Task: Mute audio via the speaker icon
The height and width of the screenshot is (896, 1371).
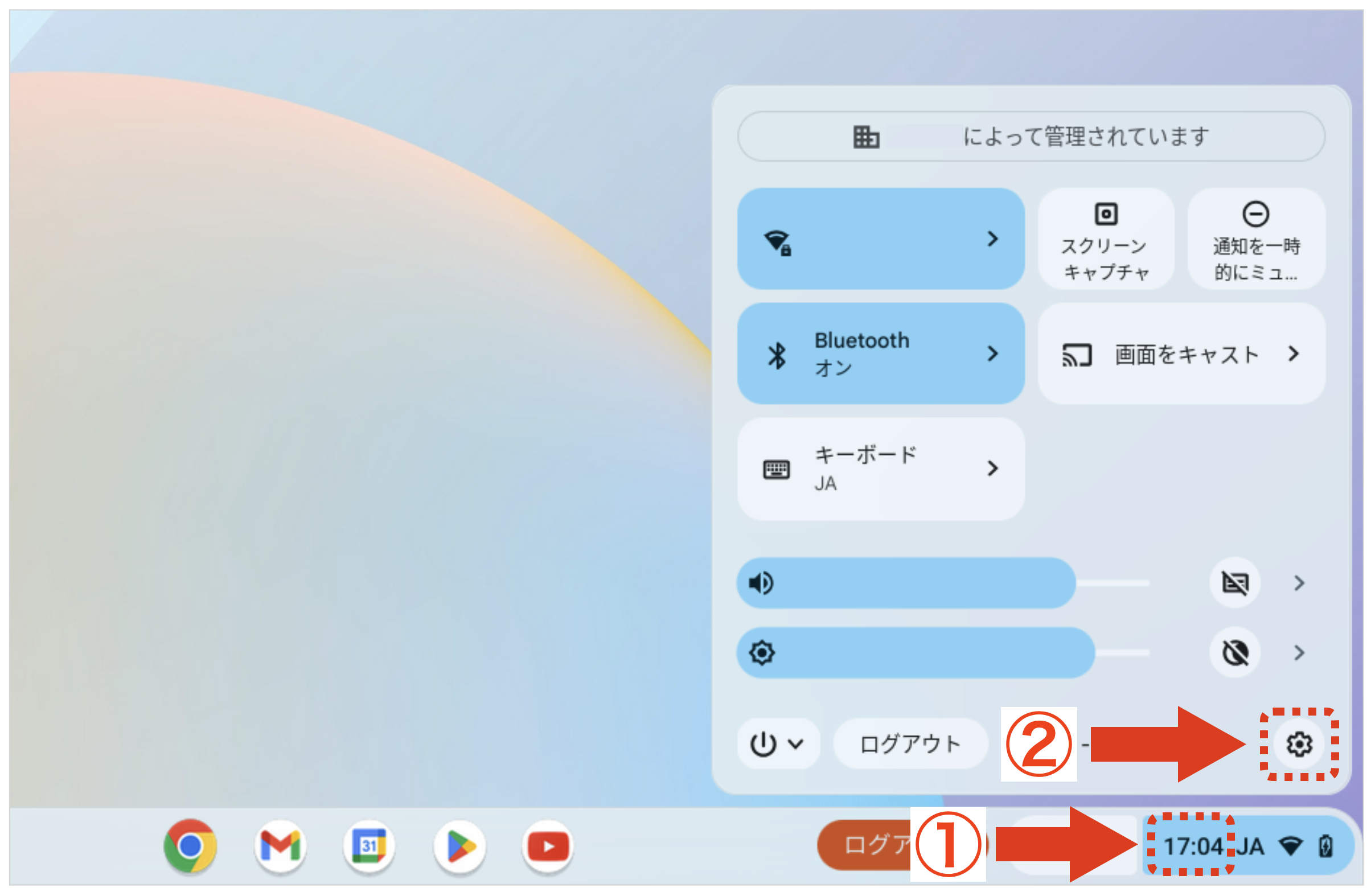Action: [x=761, y=583]
